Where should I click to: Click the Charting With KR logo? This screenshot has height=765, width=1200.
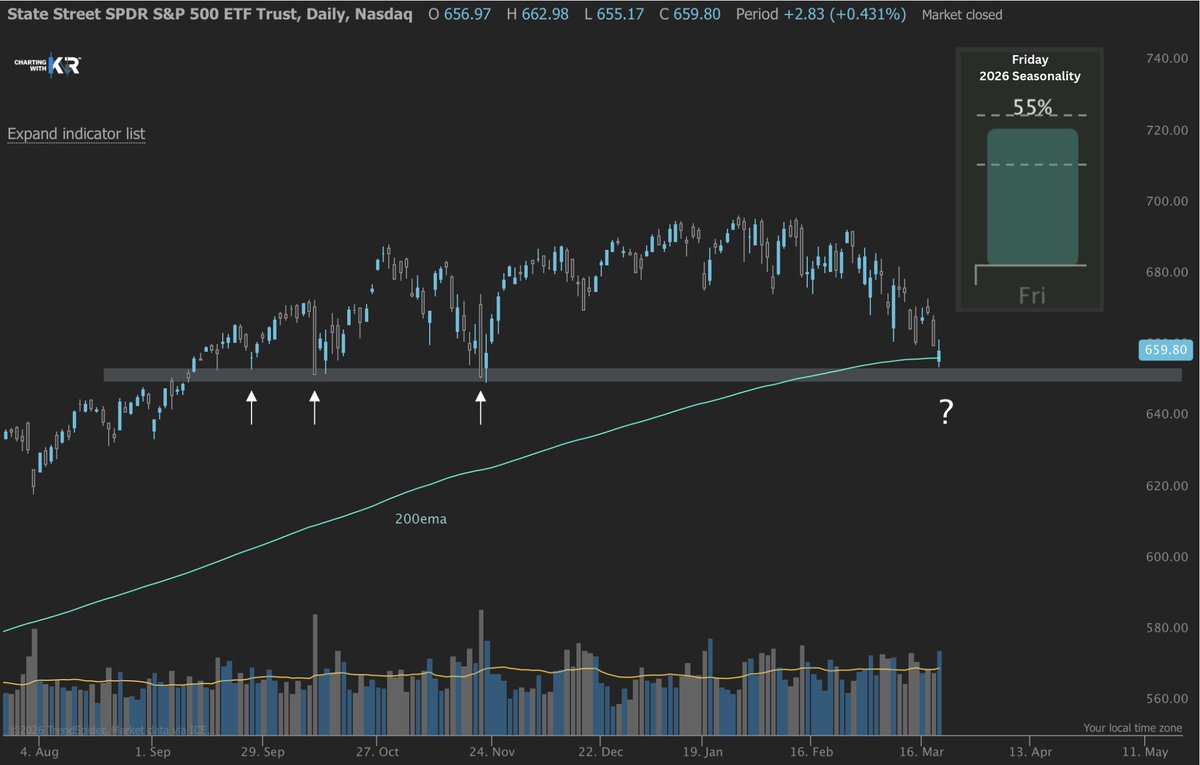(47, 64)
